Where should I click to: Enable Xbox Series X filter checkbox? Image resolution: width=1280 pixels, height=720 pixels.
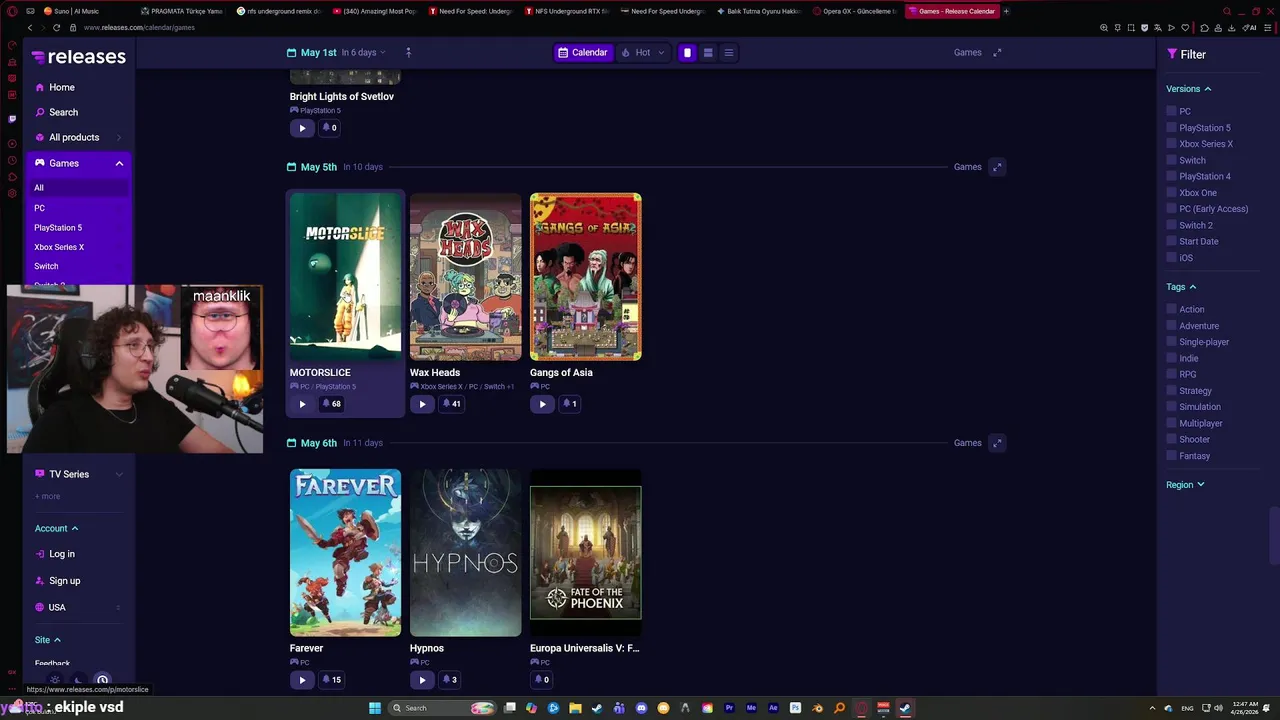click(x=1171, y=144)
